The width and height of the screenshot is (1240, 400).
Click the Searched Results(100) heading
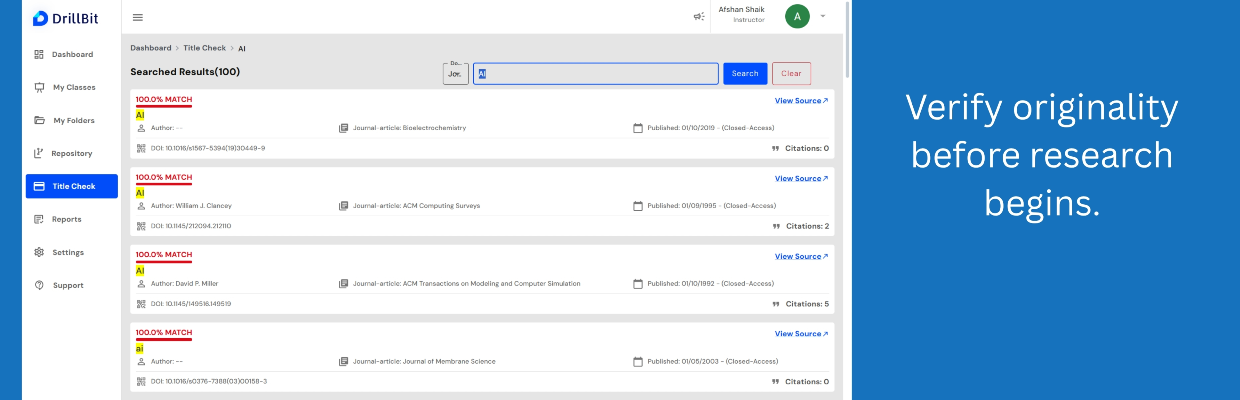185,72
